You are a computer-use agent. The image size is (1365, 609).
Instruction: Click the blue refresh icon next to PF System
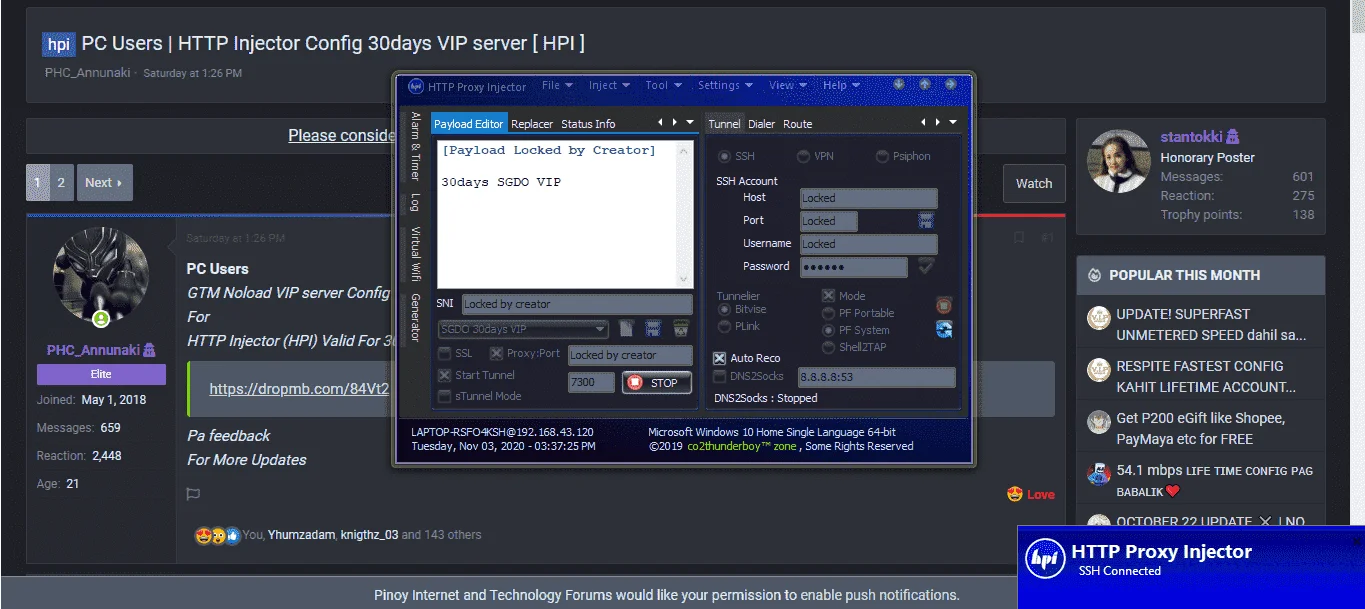[944, 330]
